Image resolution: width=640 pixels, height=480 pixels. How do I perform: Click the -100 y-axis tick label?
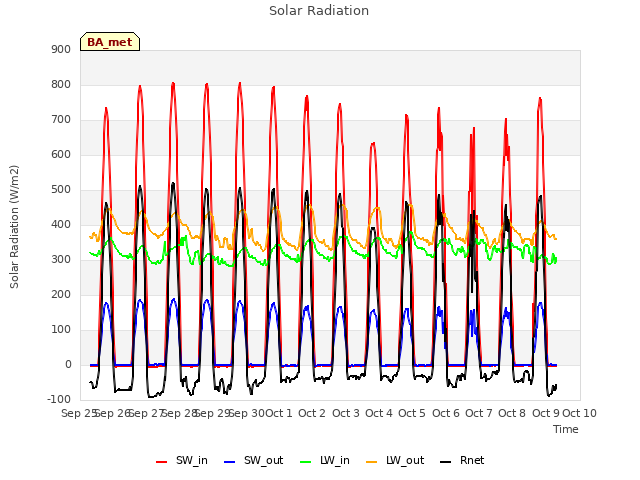(x=59, y=399)
